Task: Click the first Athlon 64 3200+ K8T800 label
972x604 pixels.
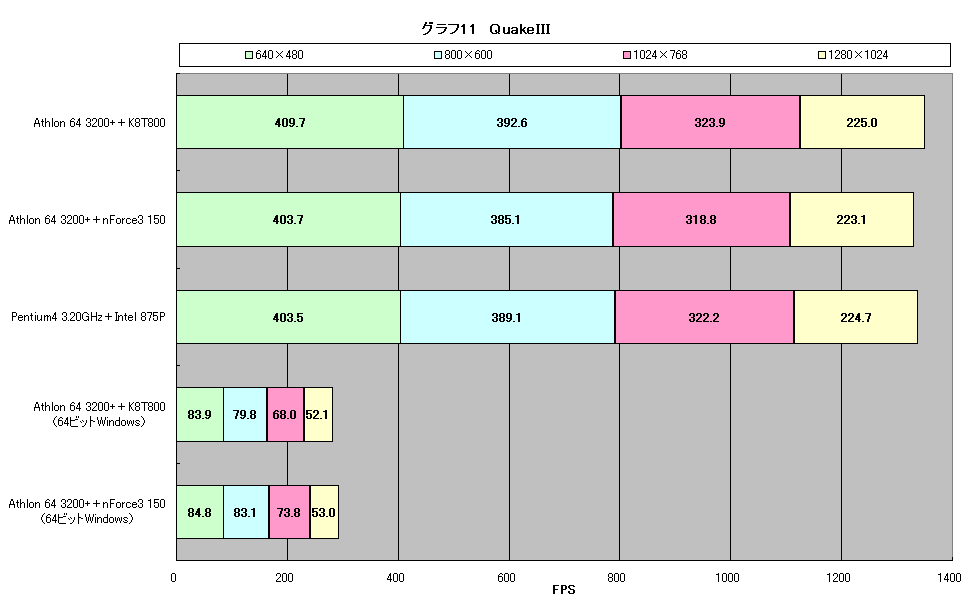Action: 99,123
